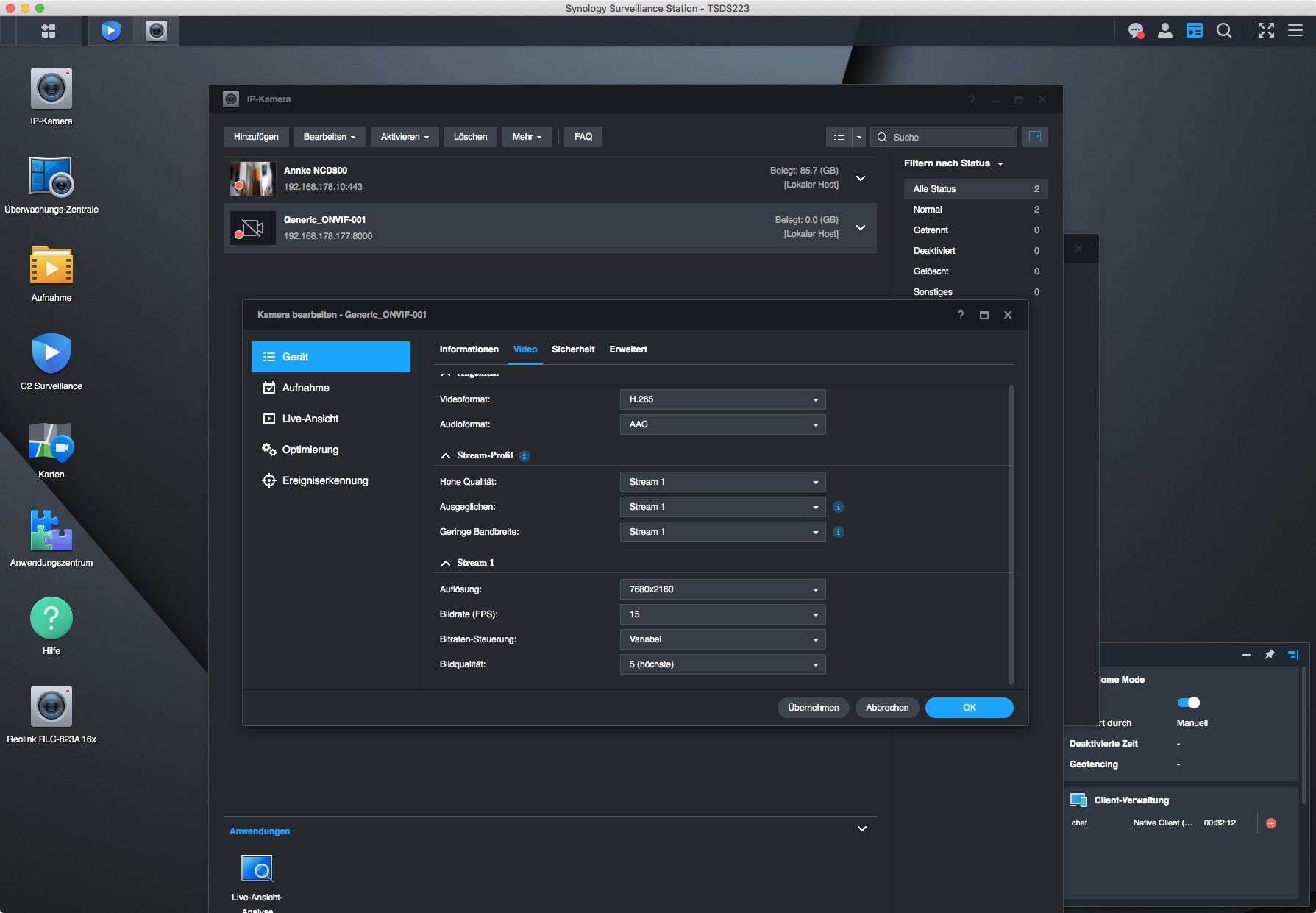The width and height of the screenshot is (1316, 913).
Task: Open the Anwendungszentrum puzzle icon
Action: (51, 530)
